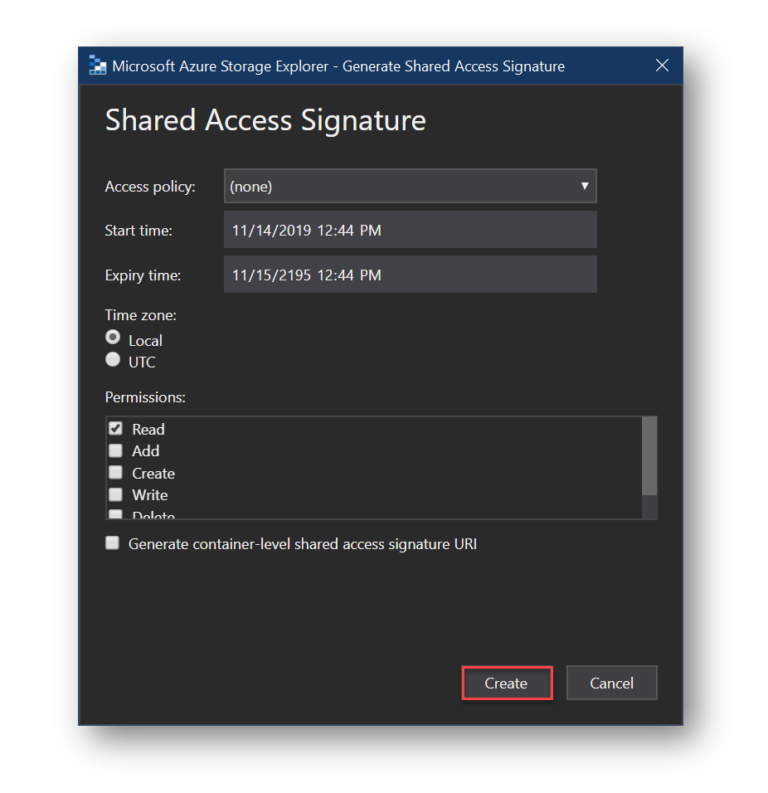768x793 pixels.
Task: Check the Create permission checkbox
Action: tap(116, 473)
